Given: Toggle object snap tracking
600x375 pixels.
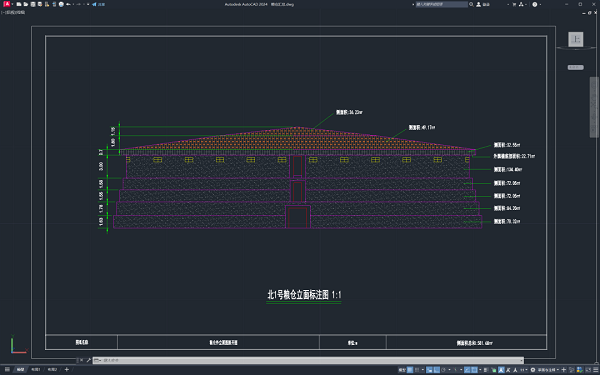Looking at the screenshot, I should click(467, 370).
